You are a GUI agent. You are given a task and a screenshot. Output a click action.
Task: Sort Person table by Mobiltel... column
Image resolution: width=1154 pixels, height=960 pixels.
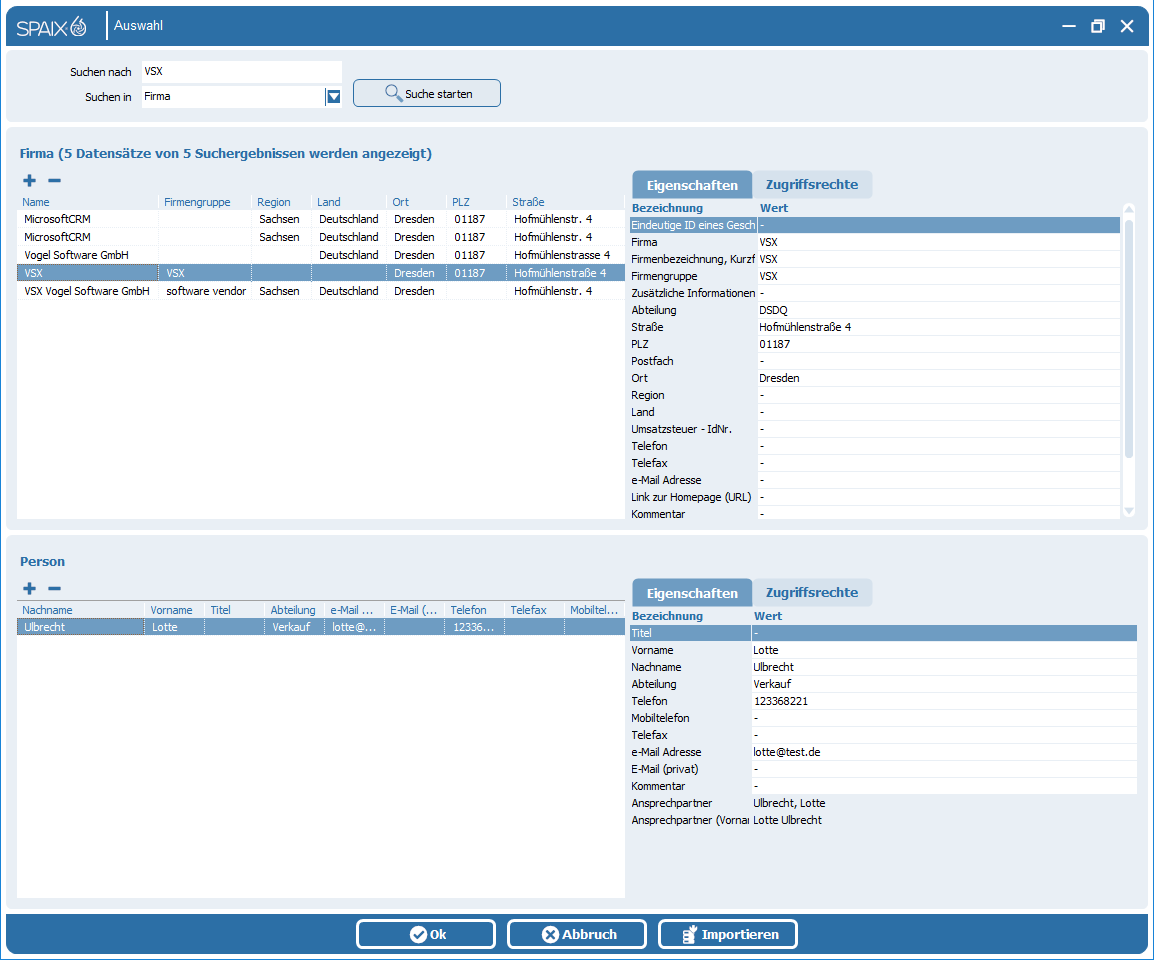(x=595, y=610)
